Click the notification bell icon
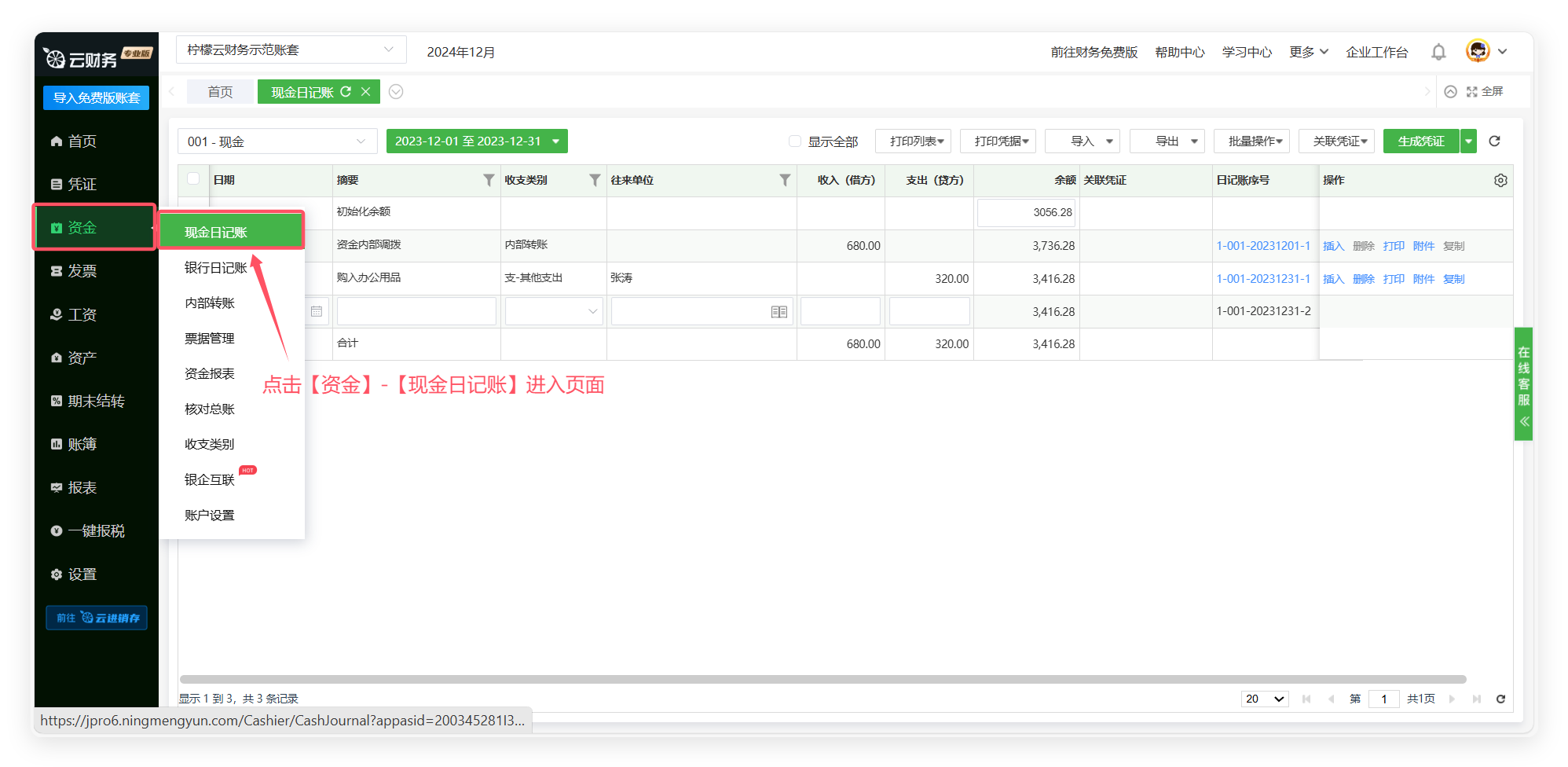The image size is (1568, 767). coord(1438,52)
